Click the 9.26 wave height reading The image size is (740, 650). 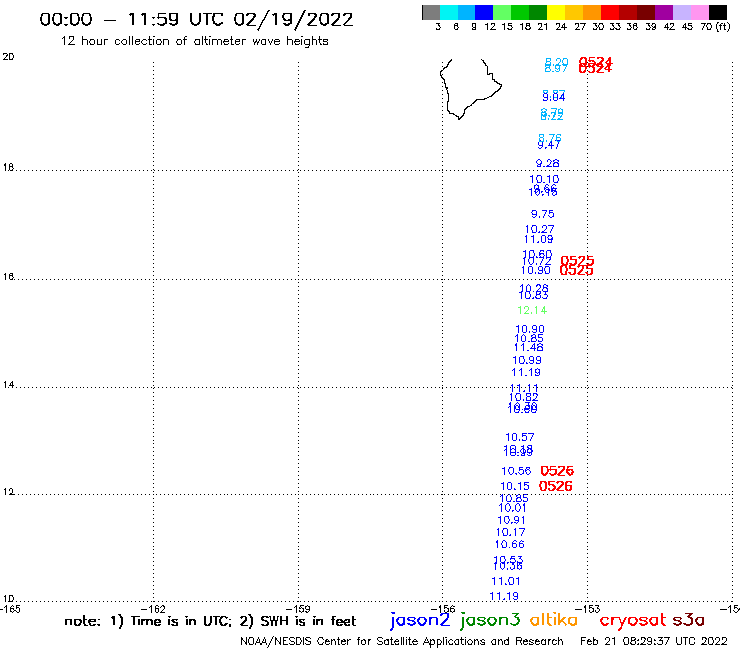coord(547,163)
